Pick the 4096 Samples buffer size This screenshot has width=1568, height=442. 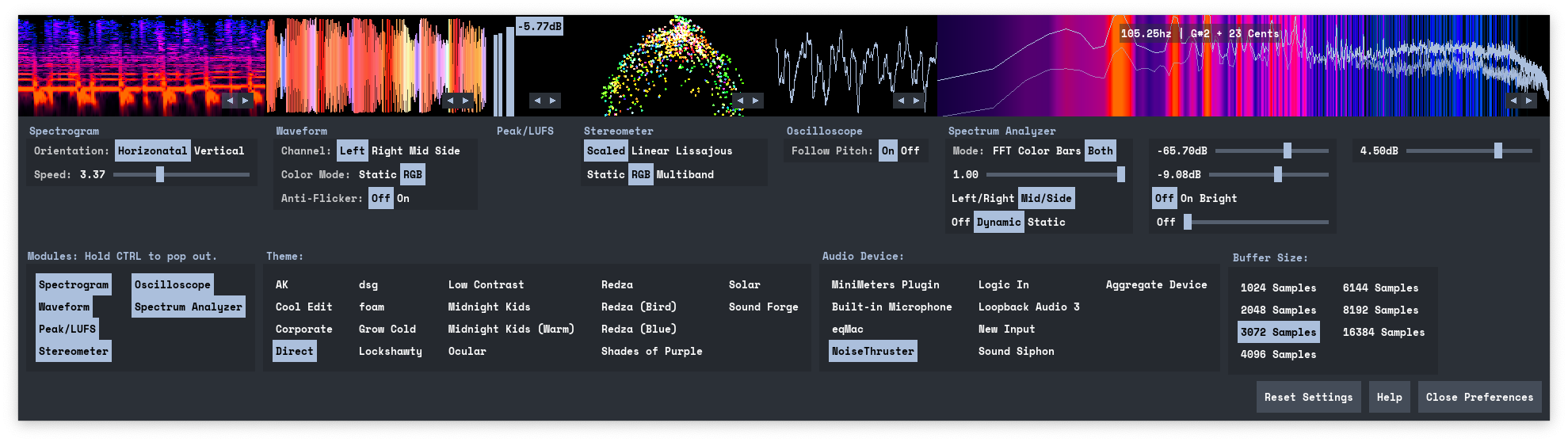pyautogui.click(x=1278, y=354)
